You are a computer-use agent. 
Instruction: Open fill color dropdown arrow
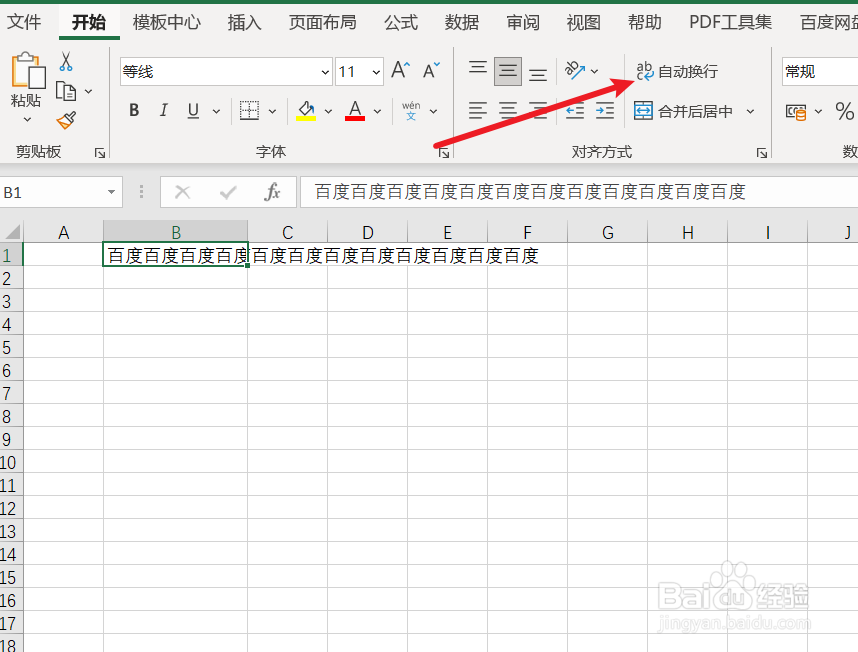[328, 111]
